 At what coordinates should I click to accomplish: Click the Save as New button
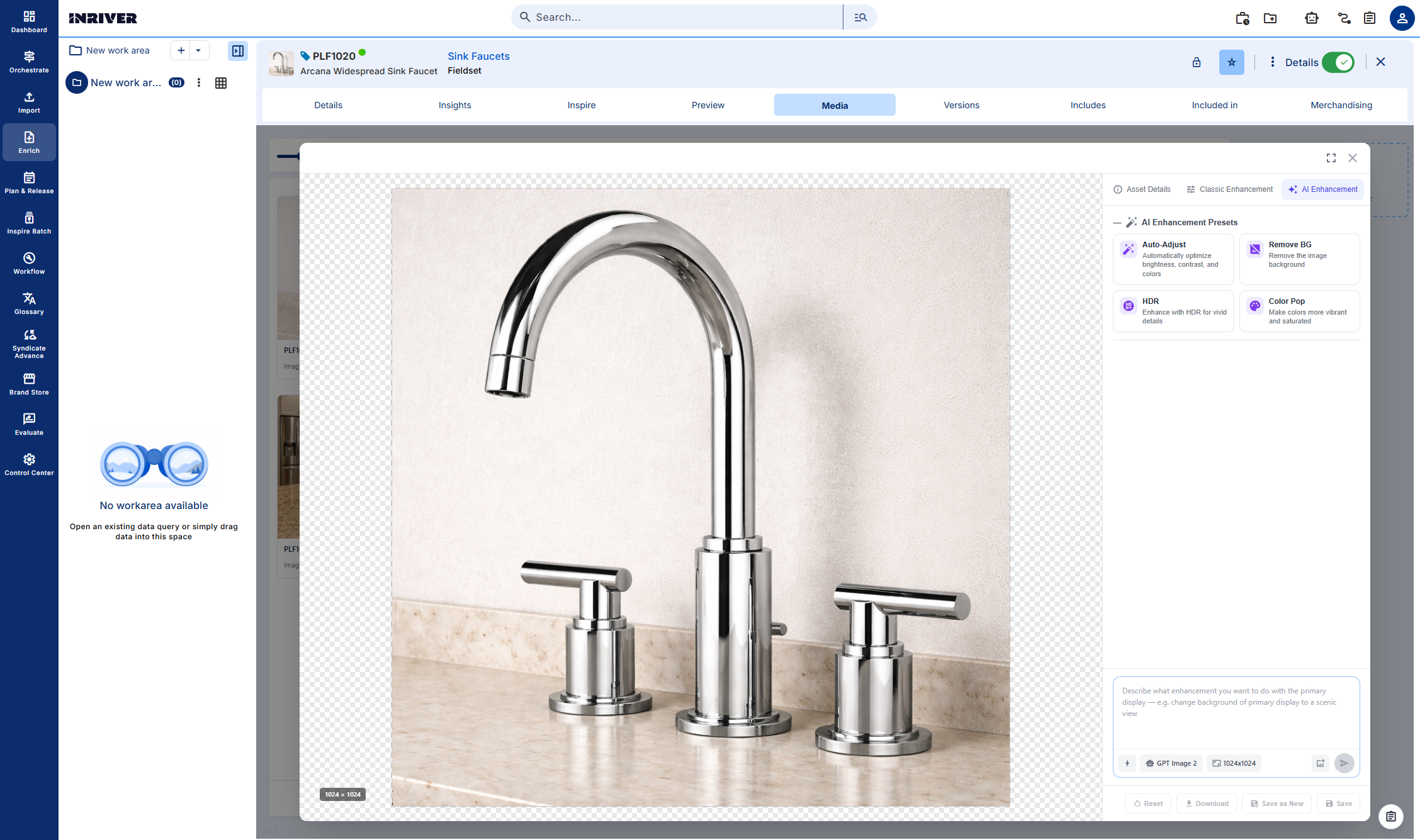click(x=1276, y=804)
